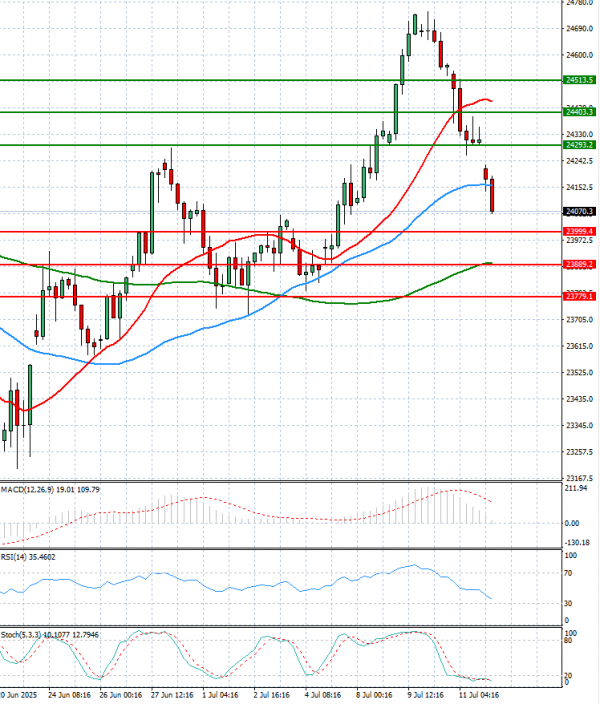This screenshot has height=704, width=600.
Task: Select the black 24070.3 current price tag
Action: coord(579,211)
